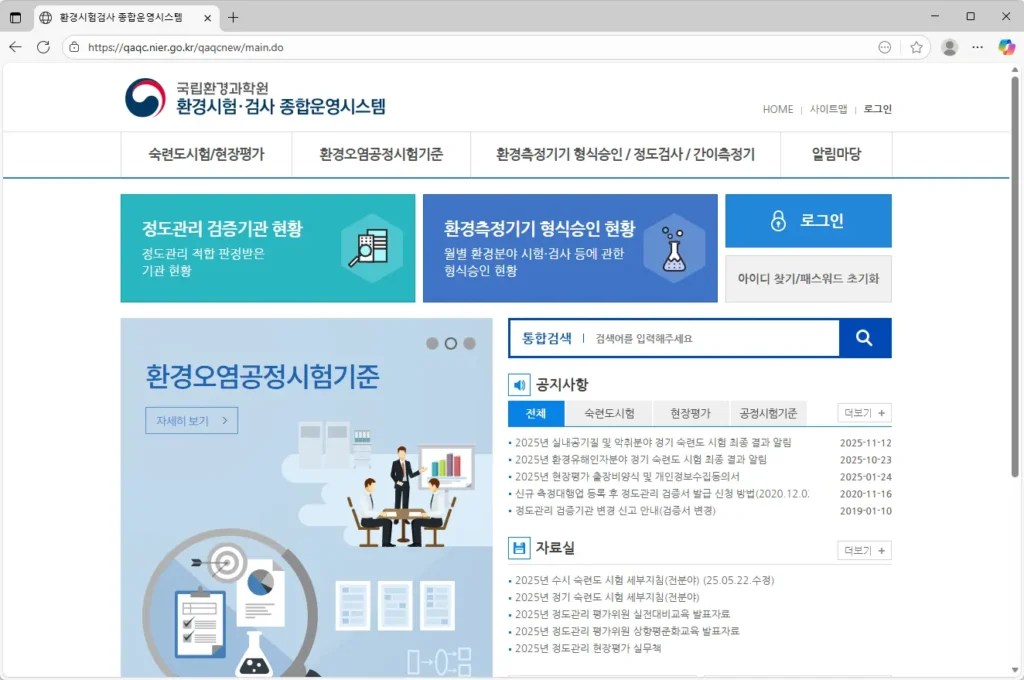The height and width of the screenshot is (680, 1024).
Task: Minimize the browser window
Action: tap(935, 16)
